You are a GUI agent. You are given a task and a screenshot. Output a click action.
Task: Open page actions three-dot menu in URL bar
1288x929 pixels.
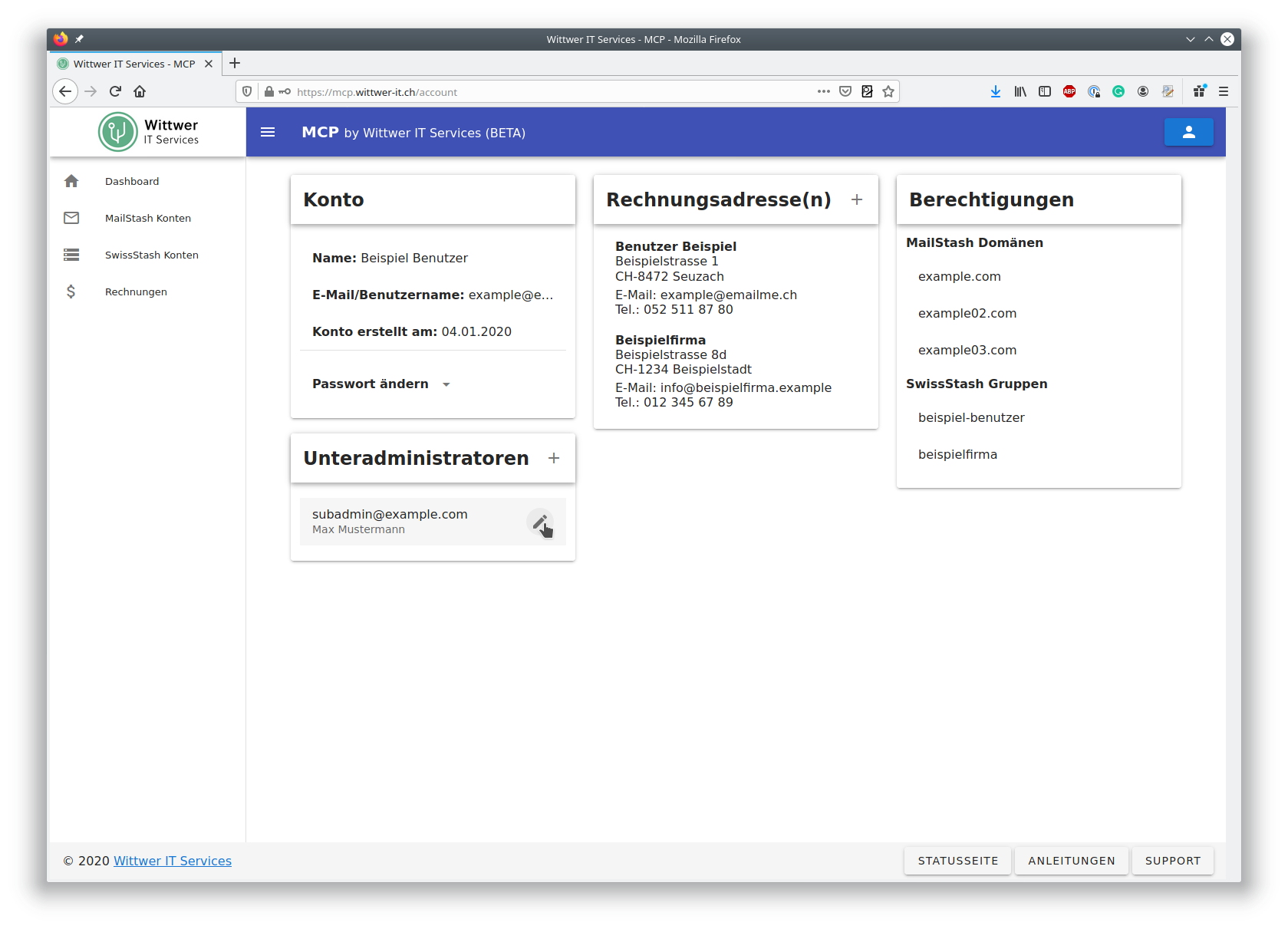pyautogui.click(x=823, y=91)
